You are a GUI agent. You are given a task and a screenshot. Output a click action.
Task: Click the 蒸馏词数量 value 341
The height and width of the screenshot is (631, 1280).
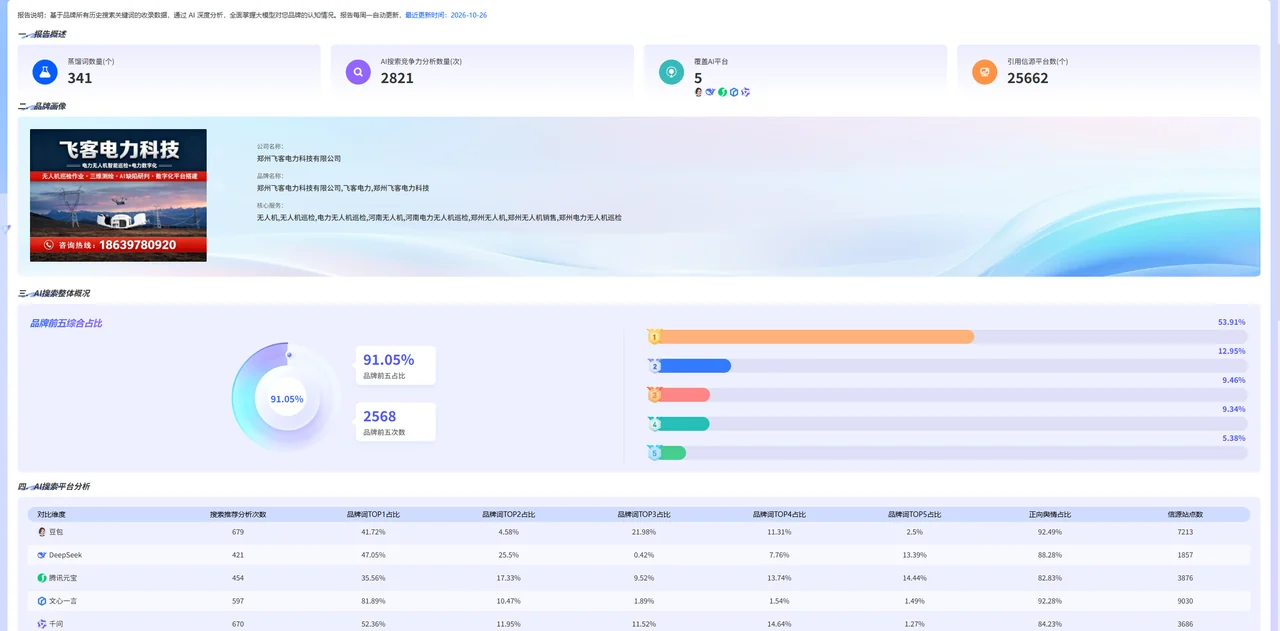80,78
